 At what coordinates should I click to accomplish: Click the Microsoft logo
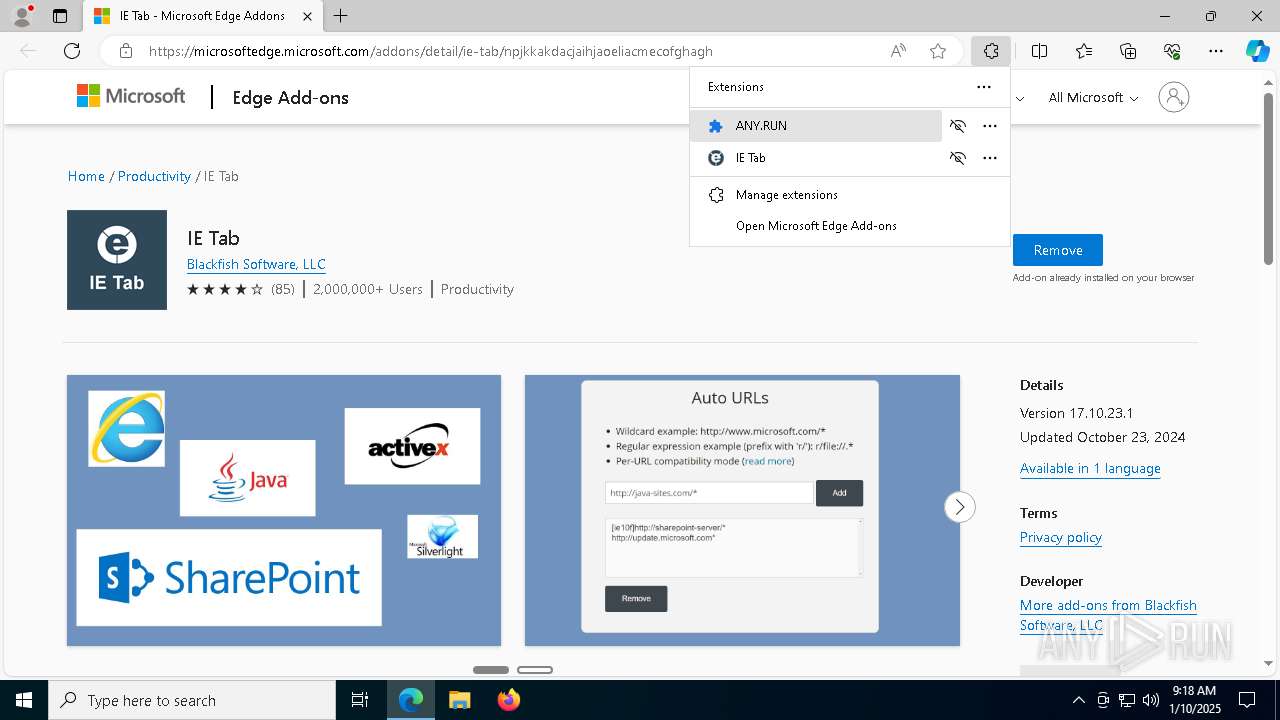tap(131, 96)
